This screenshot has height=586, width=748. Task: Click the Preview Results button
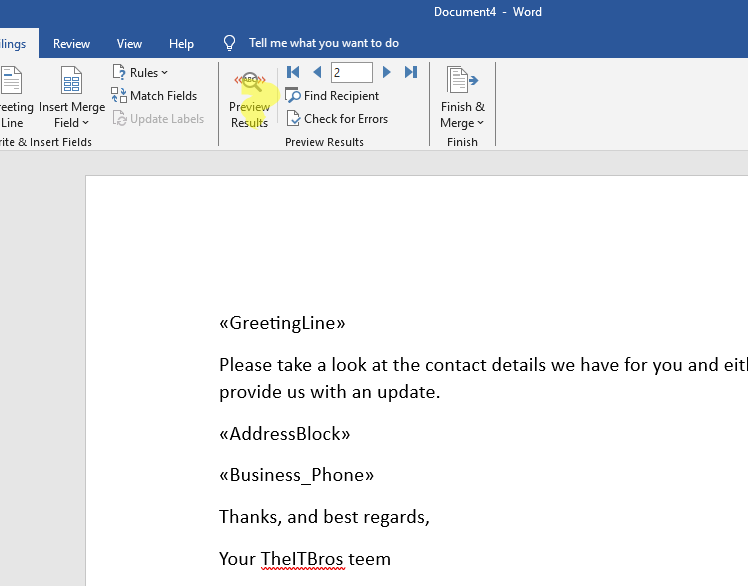249,100
